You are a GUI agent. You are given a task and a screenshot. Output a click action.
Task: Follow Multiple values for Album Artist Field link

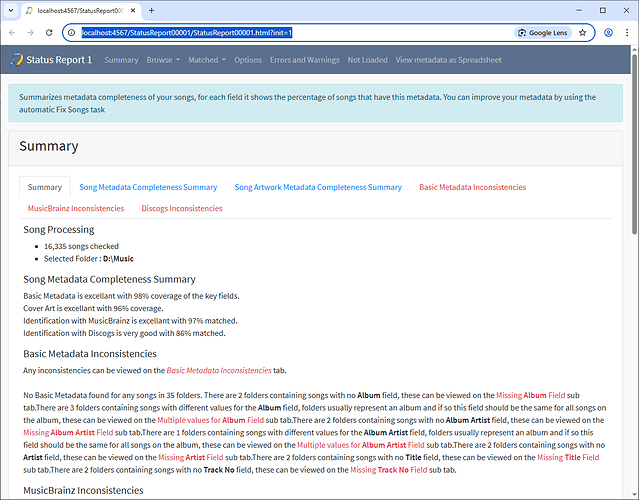click(361, 445)
